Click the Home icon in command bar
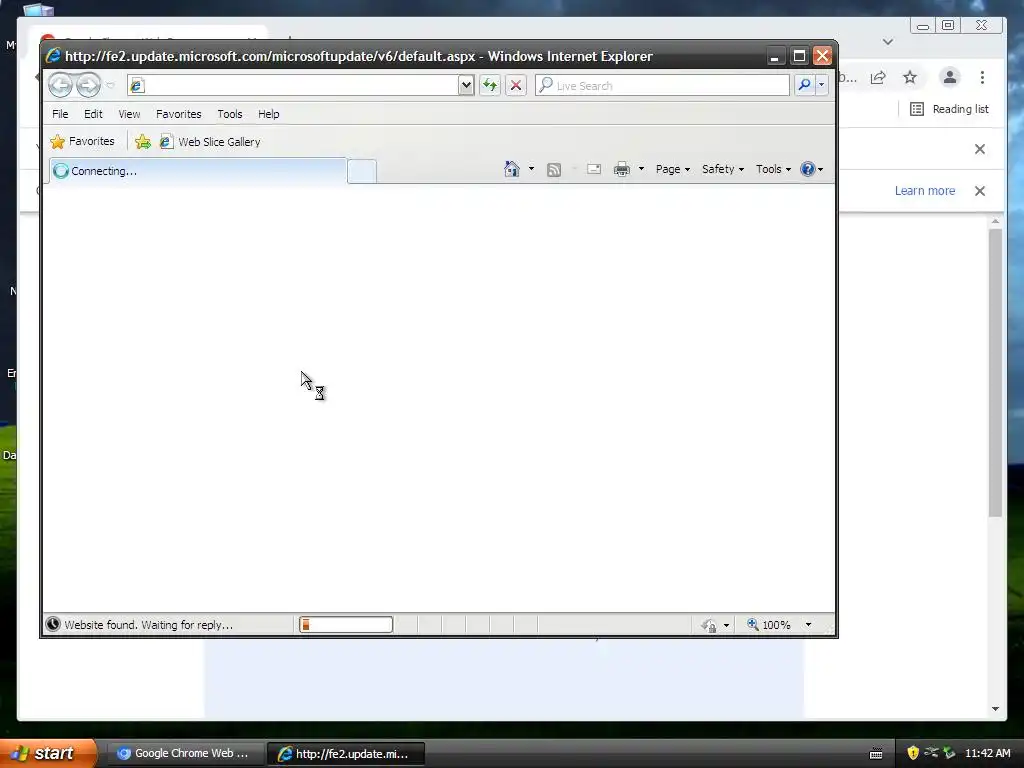1024x768 pixels. (511, 169)
